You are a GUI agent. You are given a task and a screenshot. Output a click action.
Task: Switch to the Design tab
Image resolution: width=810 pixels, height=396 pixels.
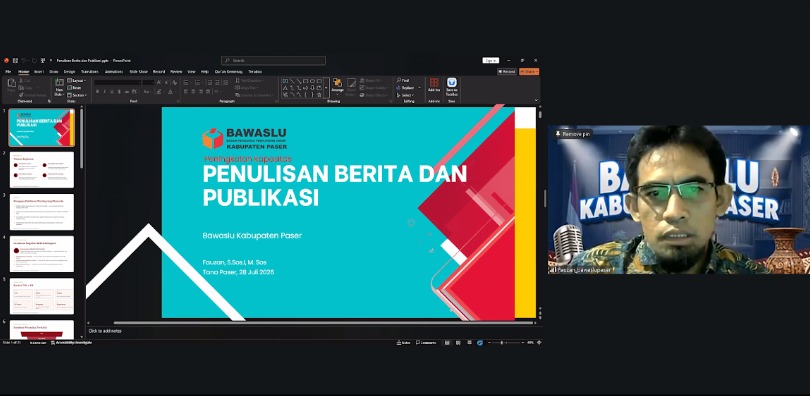69,71
